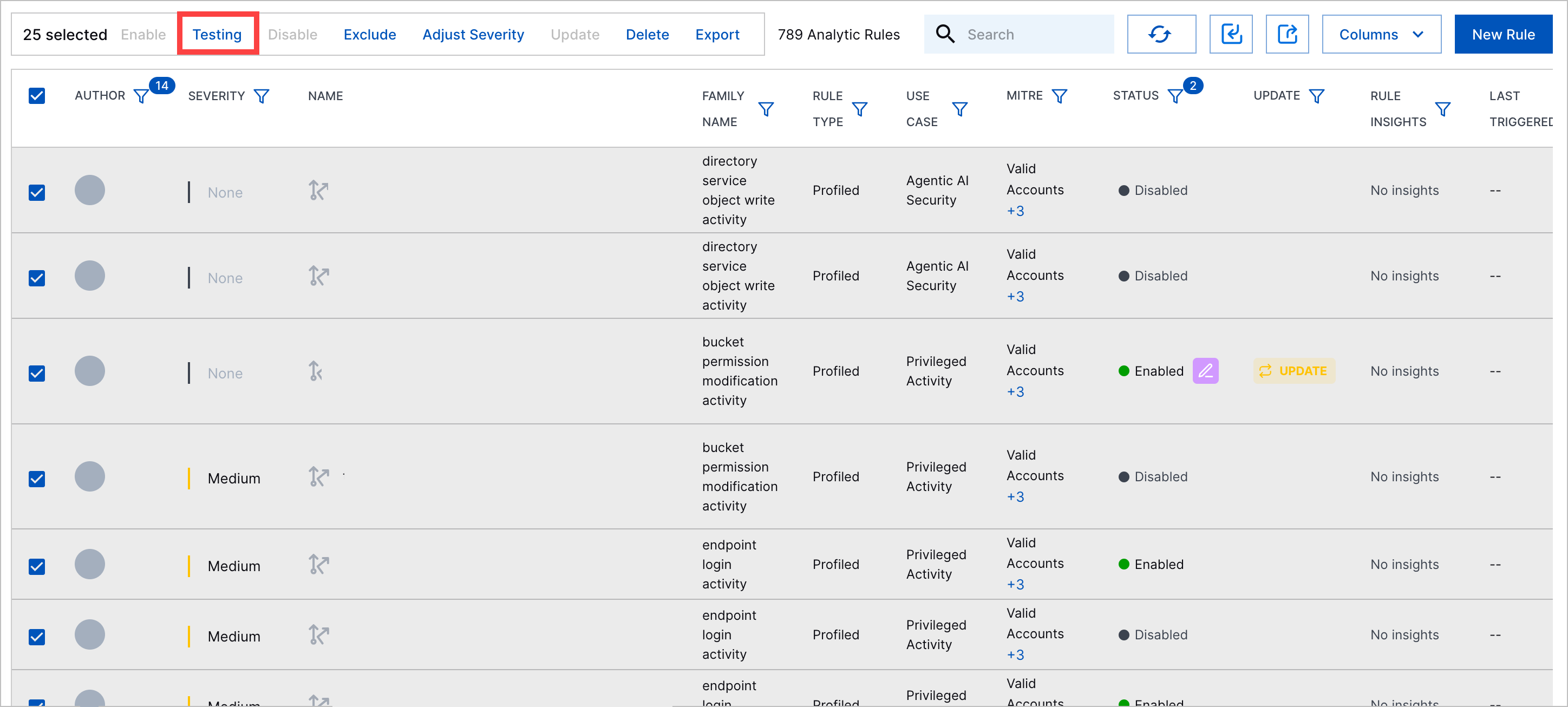Click the refresh icon to reload rules

tap(1161, 34)
